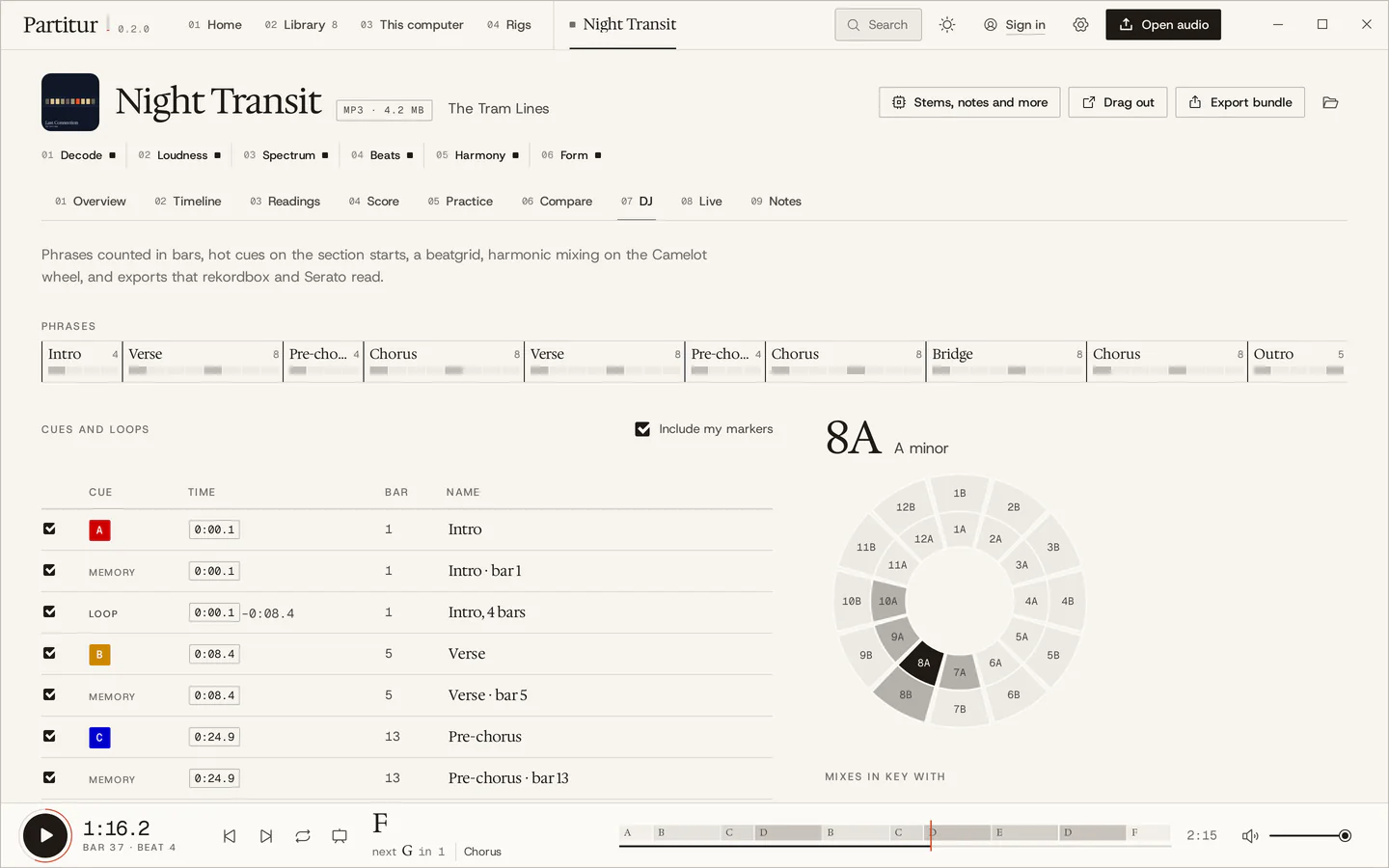Uncheck the Intro · bar 1 memory row

(x=49, y=570)
